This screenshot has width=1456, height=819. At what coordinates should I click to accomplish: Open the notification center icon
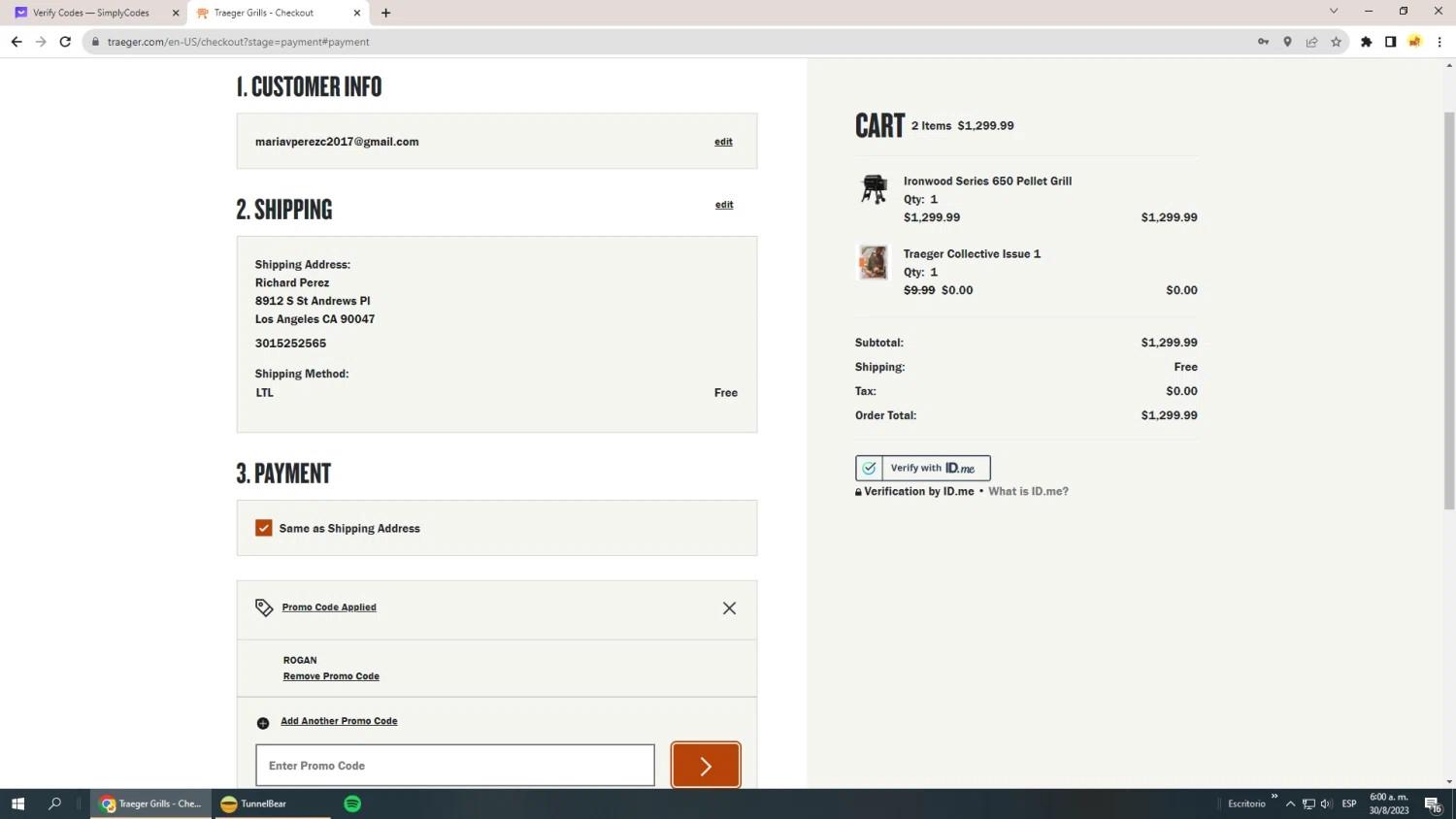pos(1433,804)
